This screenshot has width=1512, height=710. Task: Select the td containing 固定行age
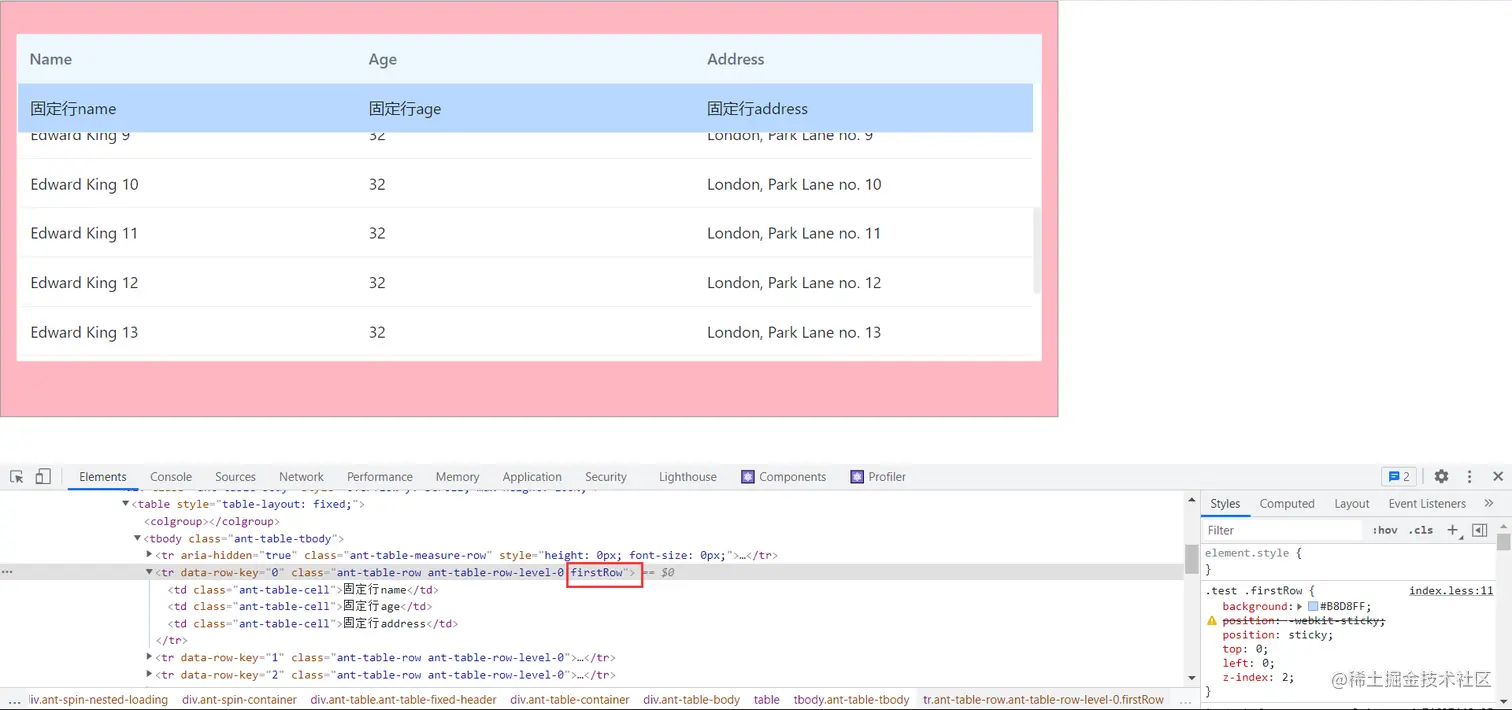point(300,606)
